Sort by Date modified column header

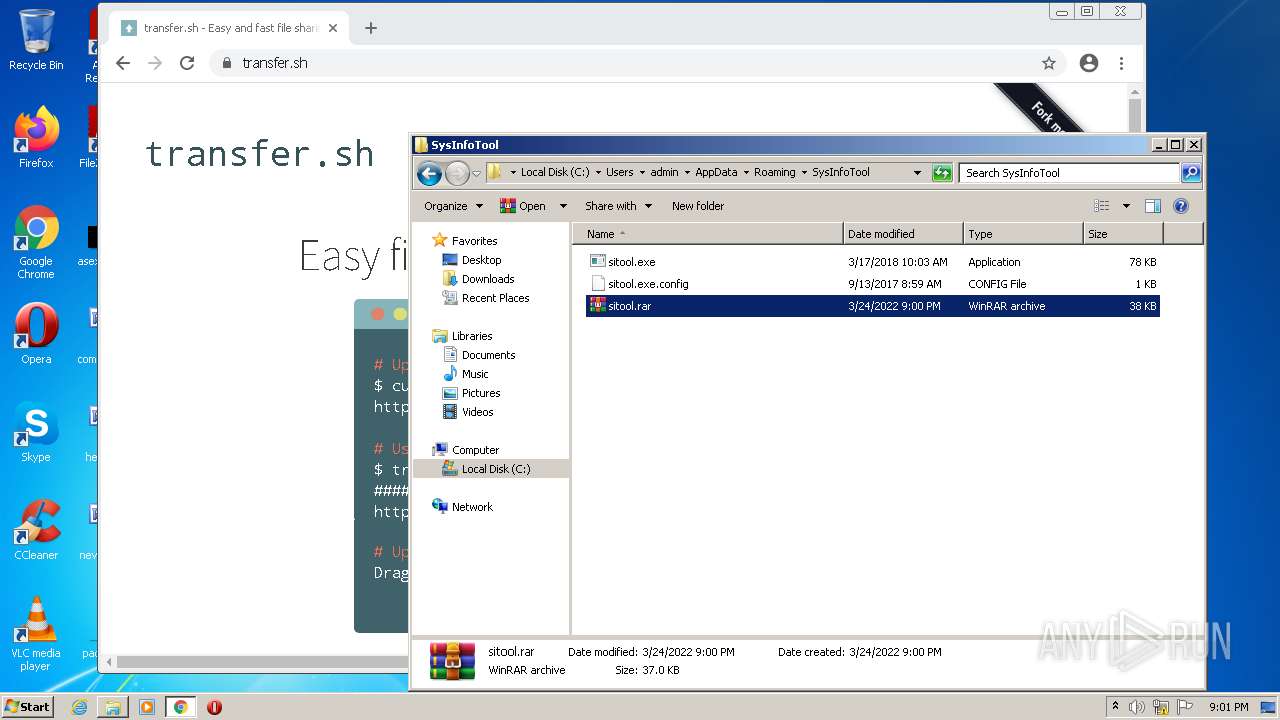coord(904,234)
